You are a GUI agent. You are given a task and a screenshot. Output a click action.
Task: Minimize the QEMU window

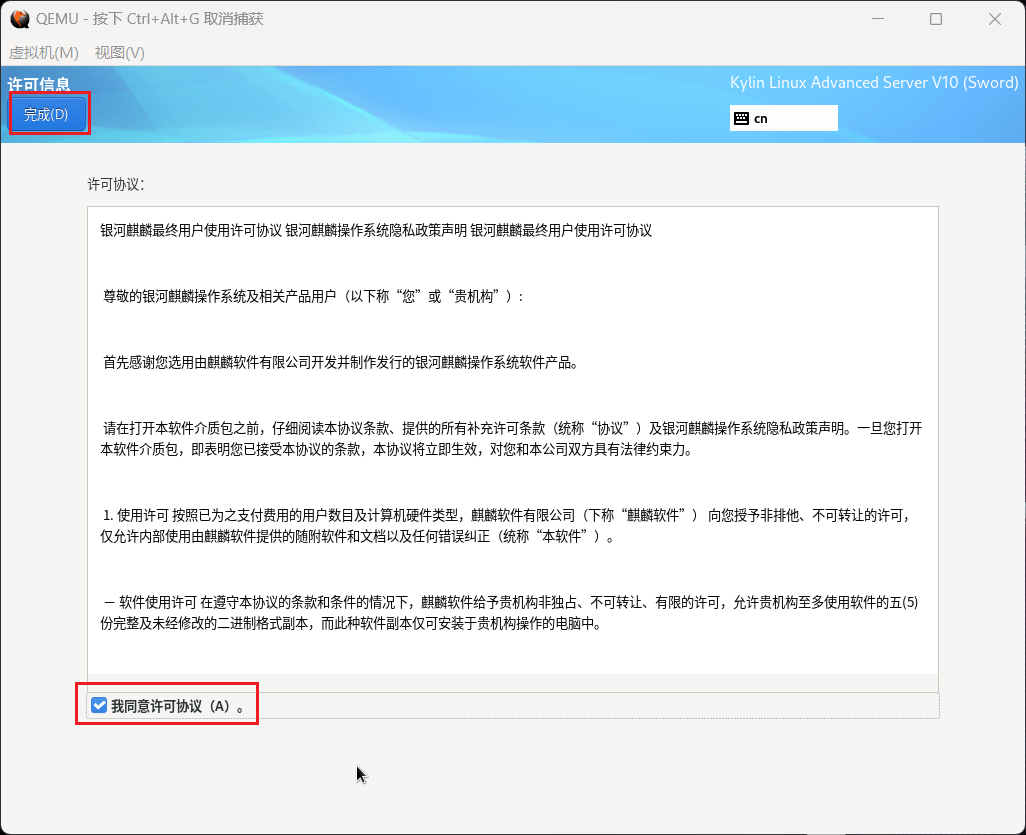pos(878,19)
